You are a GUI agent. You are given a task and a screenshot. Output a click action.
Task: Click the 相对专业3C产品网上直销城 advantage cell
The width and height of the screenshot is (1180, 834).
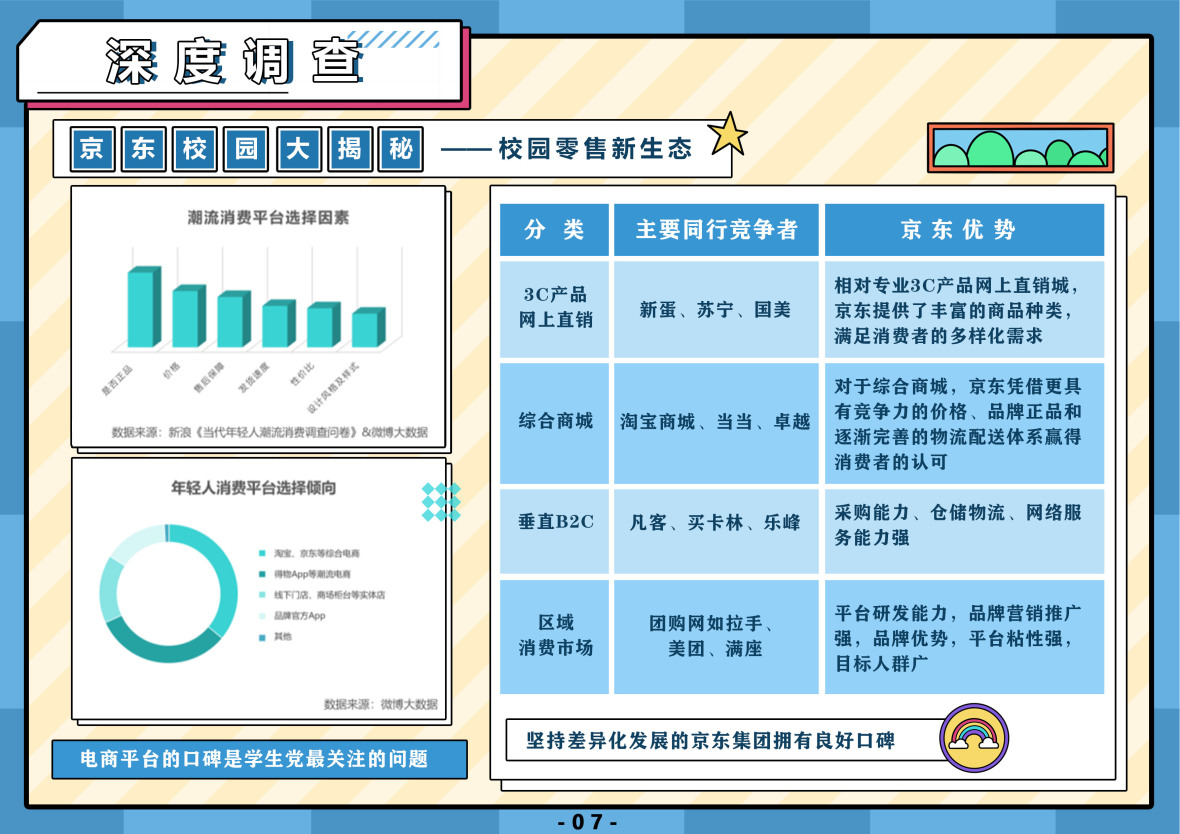(x=965, y=309)
